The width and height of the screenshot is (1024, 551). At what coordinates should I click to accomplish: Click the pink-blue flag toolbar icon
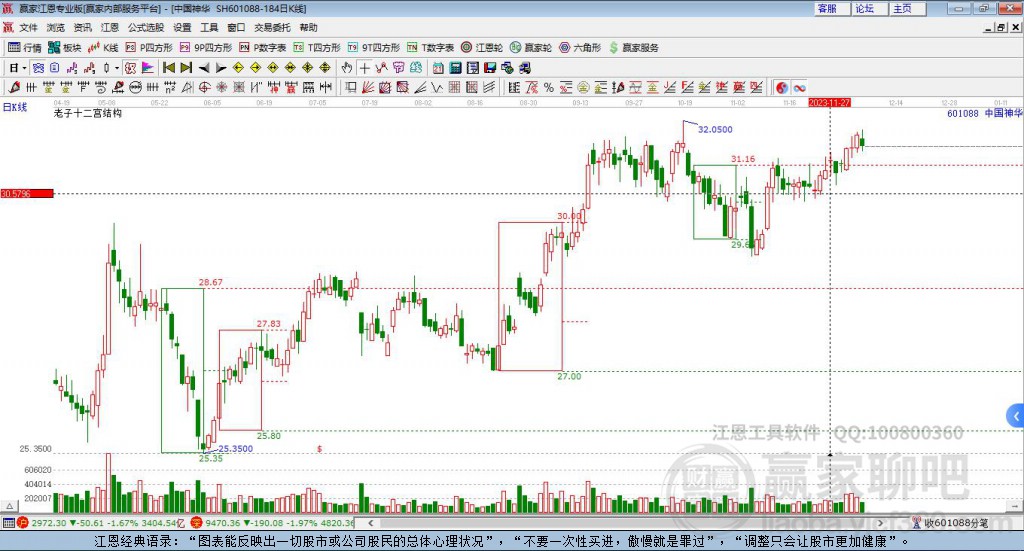click(x=148, y=68)
